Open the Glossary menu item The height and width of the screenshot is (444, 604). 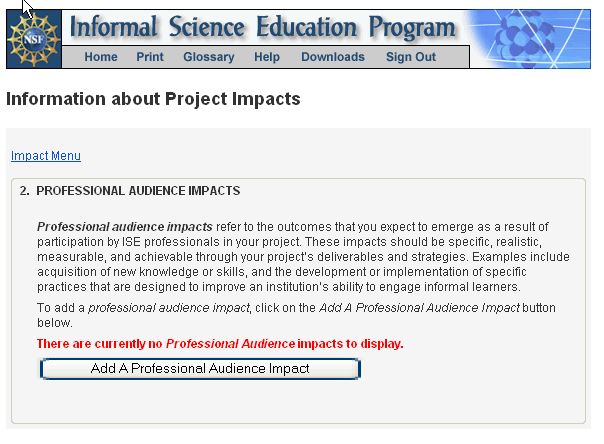pos(209,57)
